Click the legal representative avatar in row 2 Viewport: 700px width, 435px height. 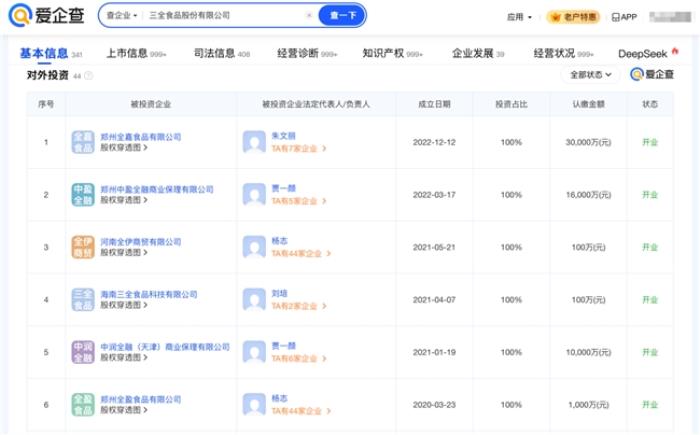pyautogui.click(x=254, y=195)
